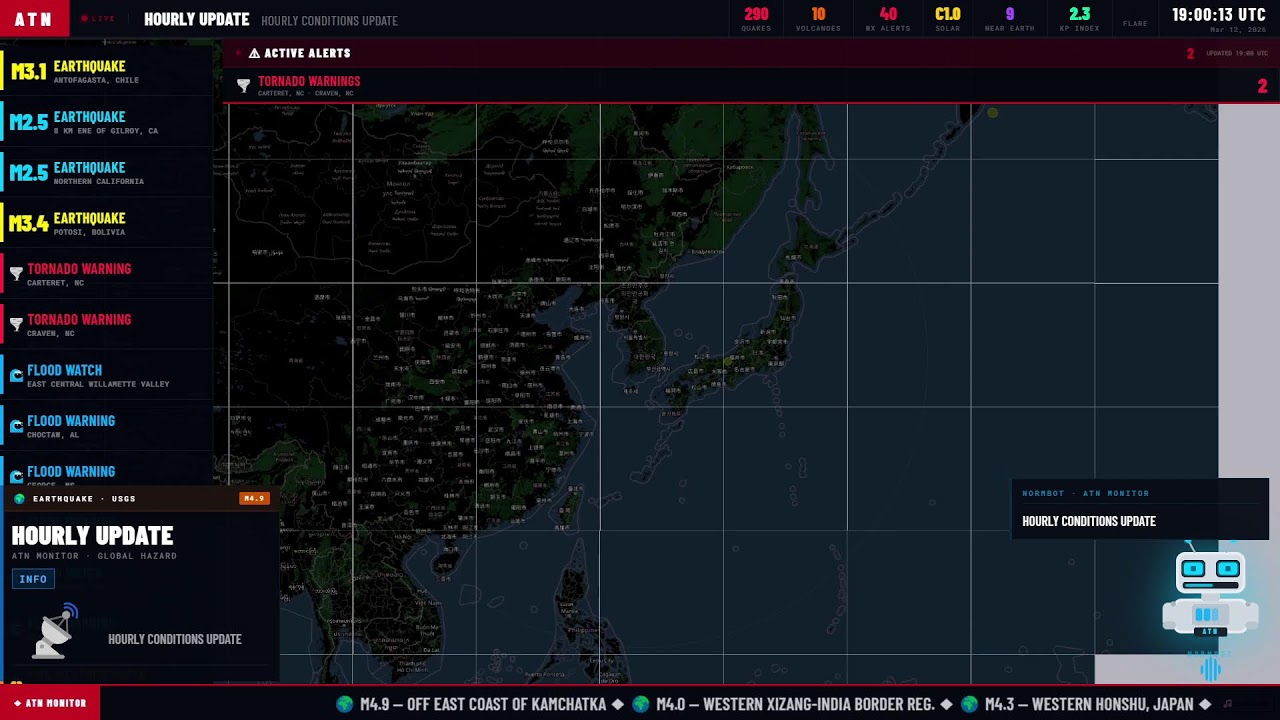This screenshot has width=1280, height=720.
Task: Open the Northern California earthquake entry
Action: point(107,174)
